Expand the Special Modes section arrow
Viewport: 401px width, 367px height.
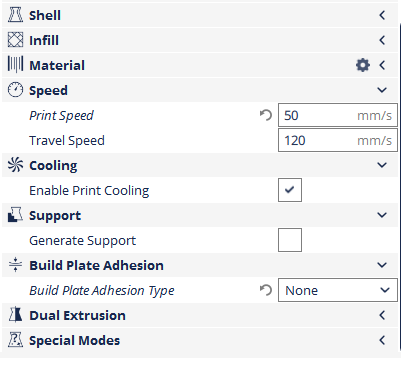coord(382,340)
